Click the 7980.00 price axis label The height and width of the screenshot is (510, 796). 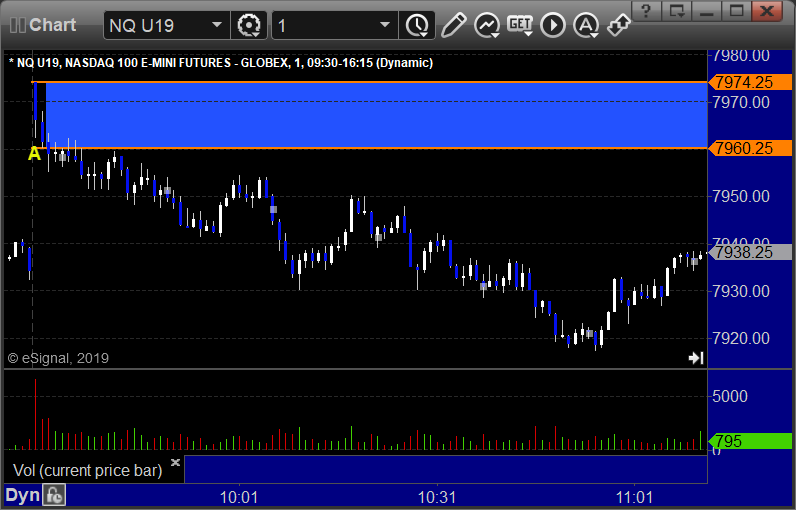(741, 55)
